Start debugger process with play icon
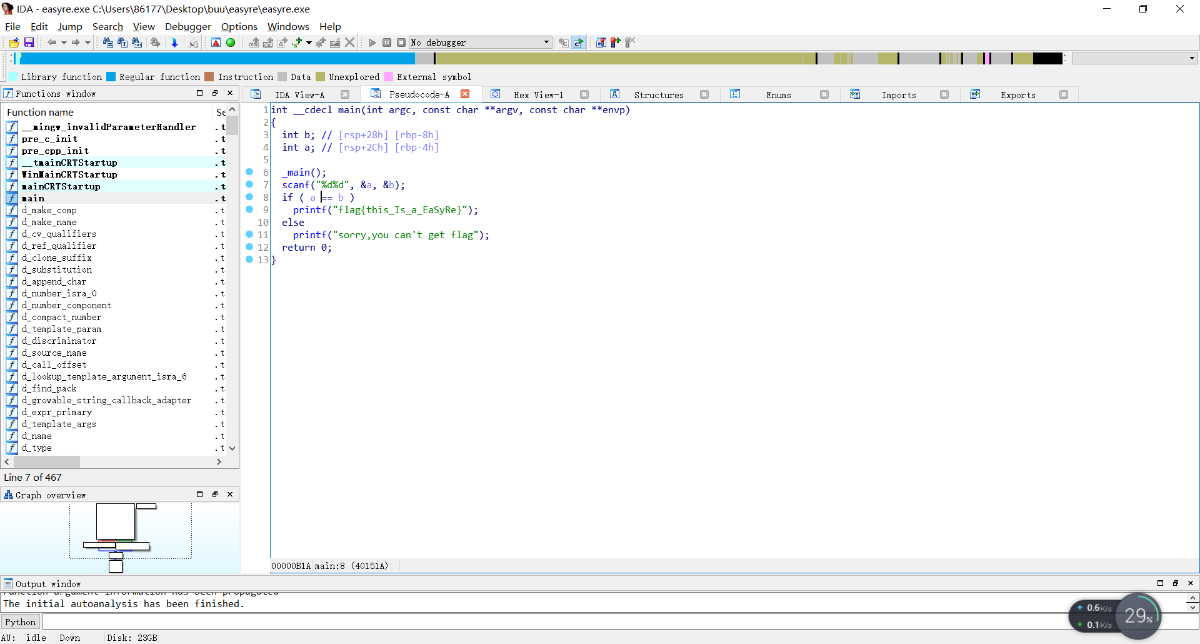Viewport: 1200px width, 644px height. (373, 43)
